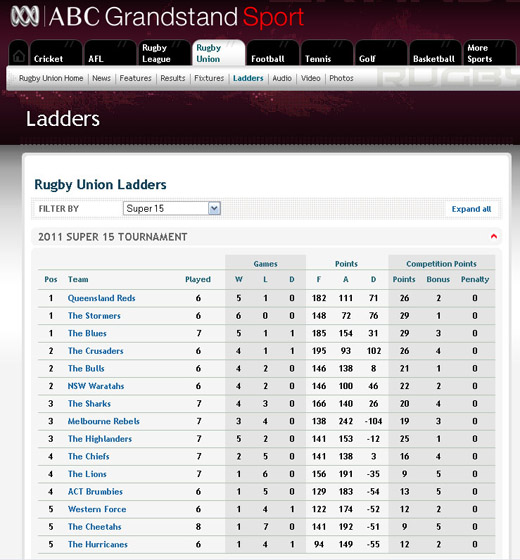Image resolution: width=520 pixels, height=560 pixels.
Task: Switch to the Cricket tab
Action: tap(56, 53)
